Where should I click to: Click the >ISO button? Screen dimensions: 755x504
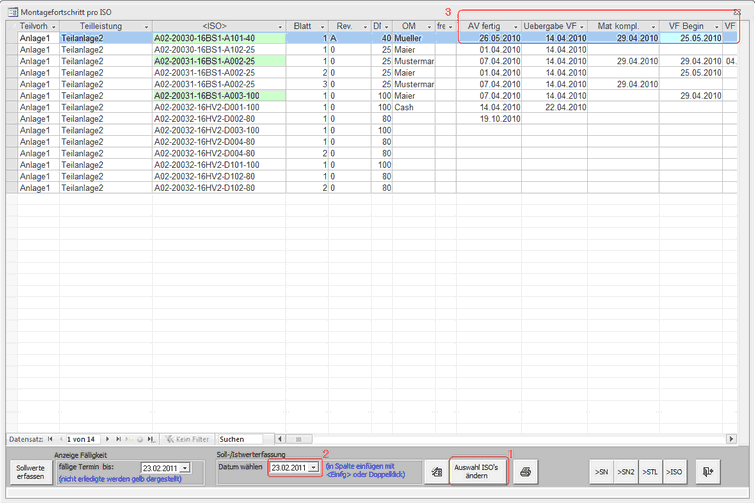pos(675,471)
